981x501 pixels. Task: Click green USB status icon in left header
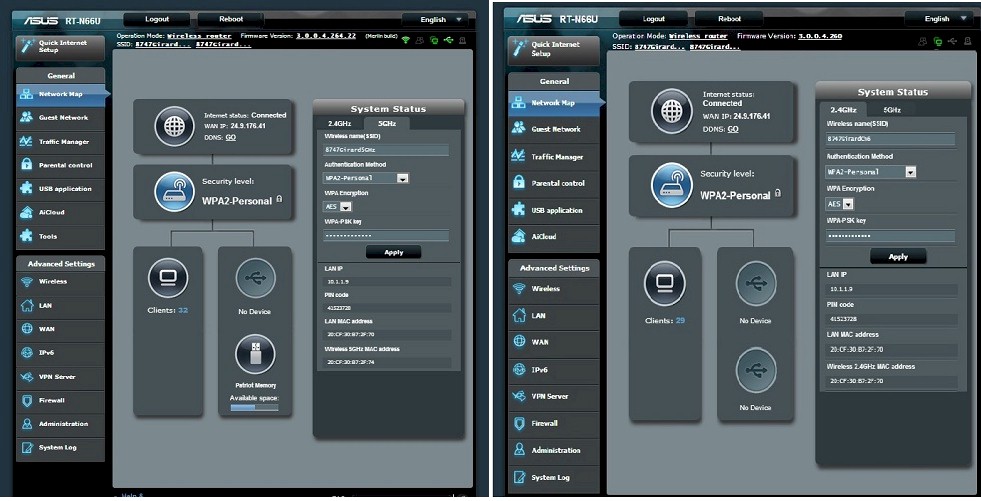point(448,40)
